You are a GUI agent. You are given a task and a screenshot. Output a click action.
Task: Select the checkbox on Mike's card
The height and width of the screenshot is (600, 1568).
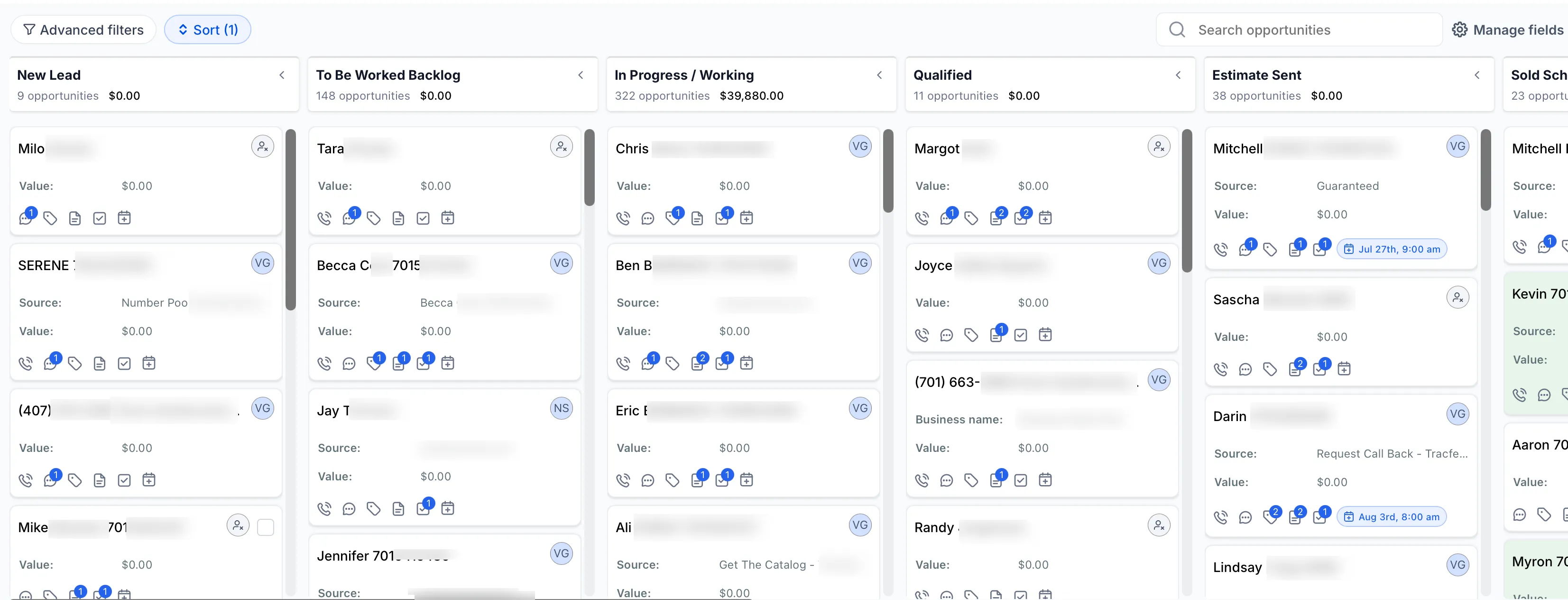(x=266, y=527)
